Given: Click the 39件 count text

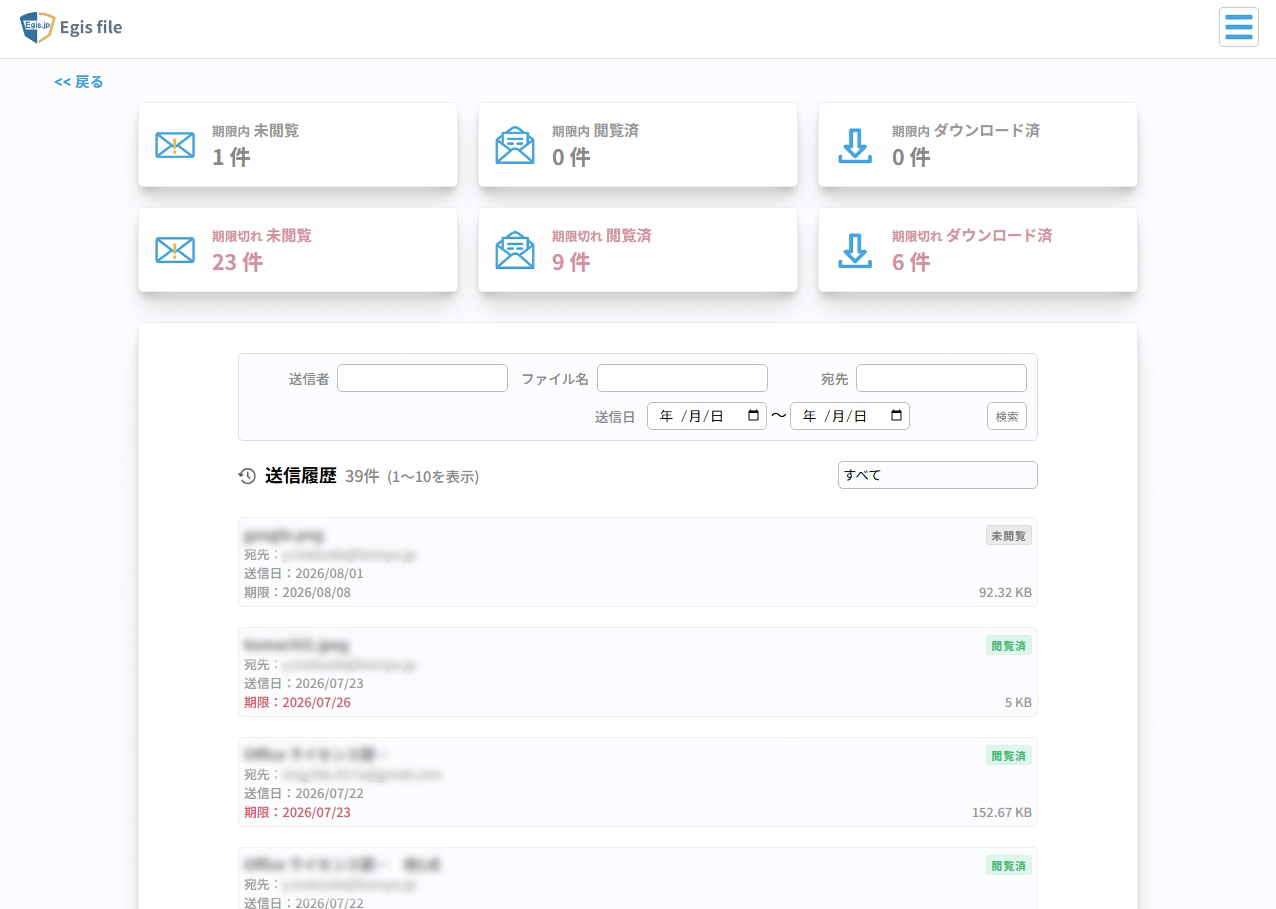Looking at the screenshot, I should click(x=362, y=476).
